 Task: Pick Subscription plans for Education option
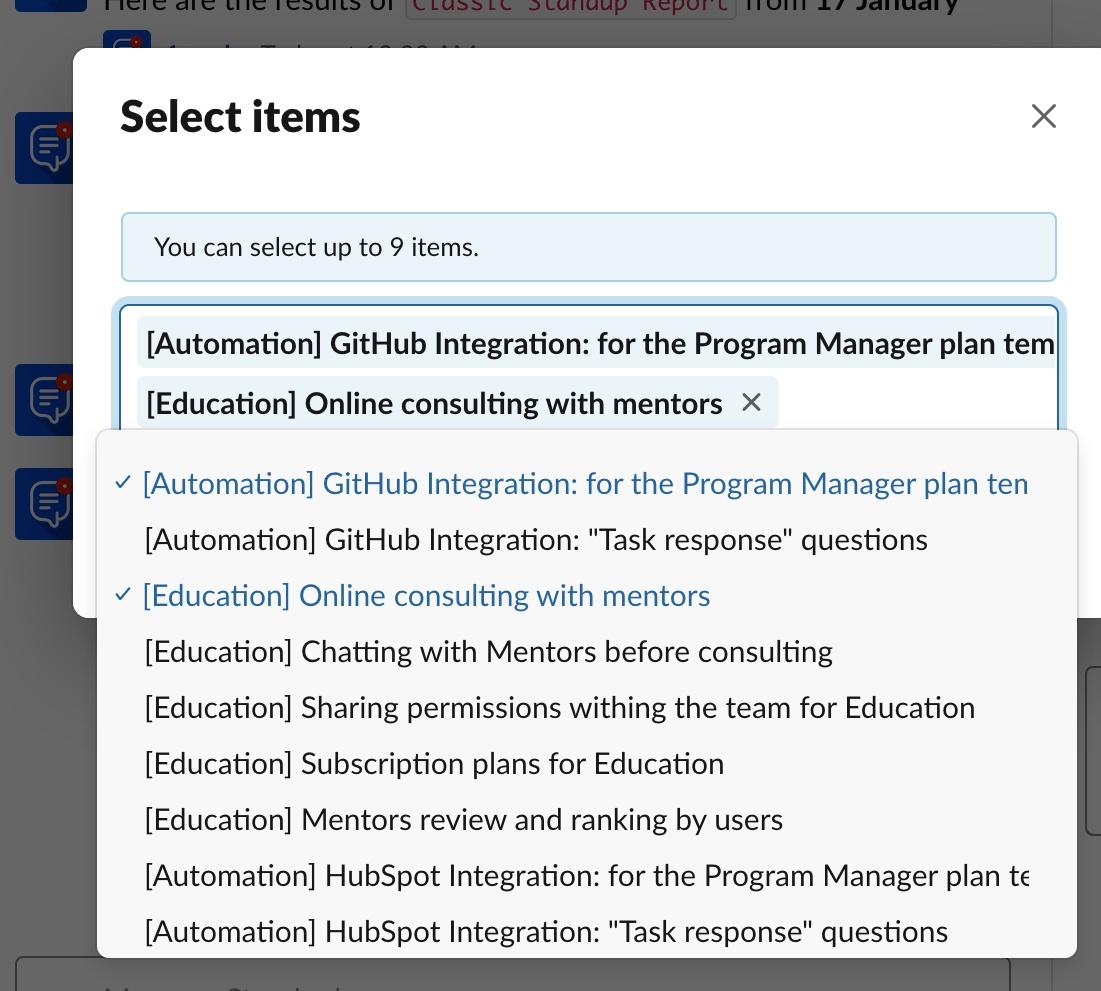tap(586, 764)
